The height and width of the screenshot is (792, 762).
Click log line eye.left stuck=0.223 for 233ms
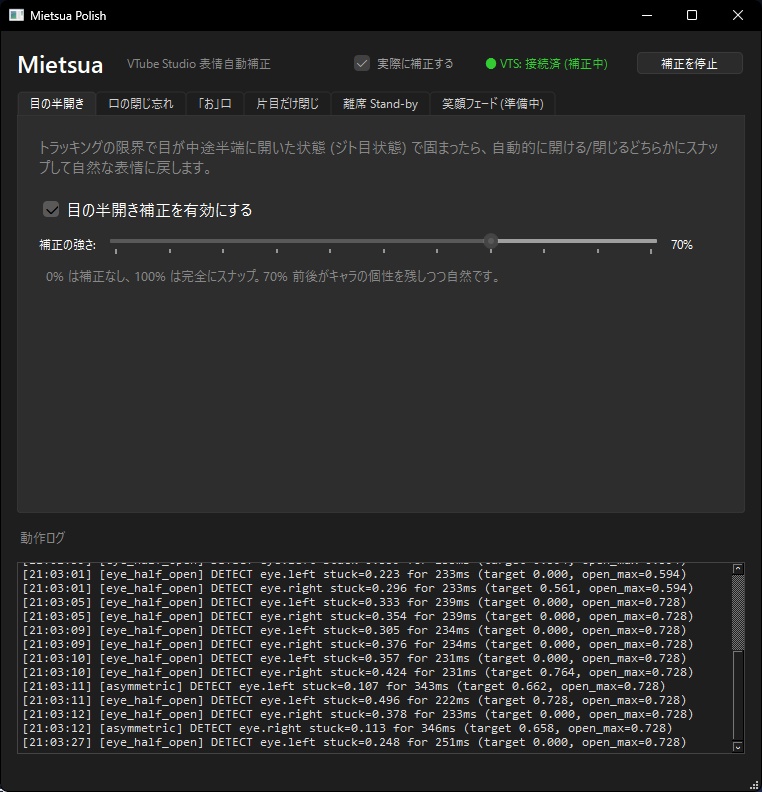point(354,574)
